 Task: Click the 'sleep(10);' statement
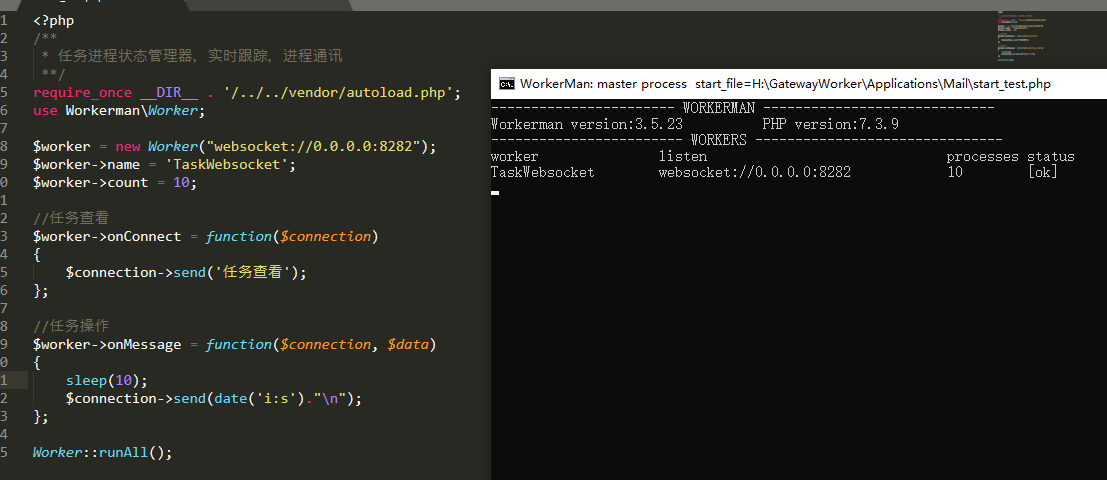coord(107,380)
